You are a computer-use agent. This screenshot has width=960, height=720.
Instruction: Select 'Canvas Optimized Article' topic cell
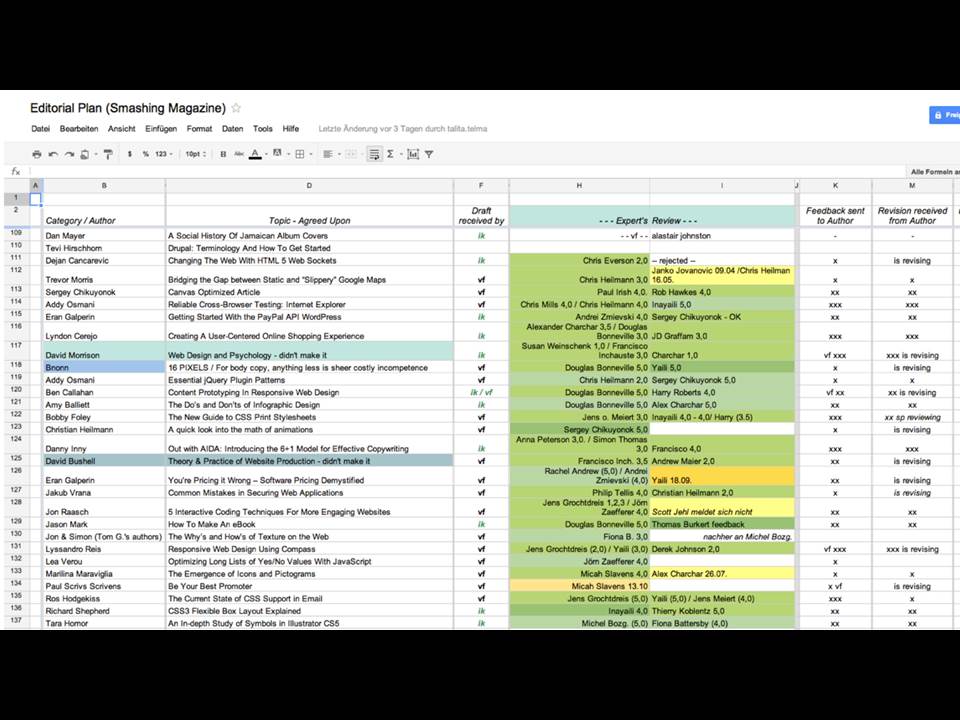(x=309, y=292)
